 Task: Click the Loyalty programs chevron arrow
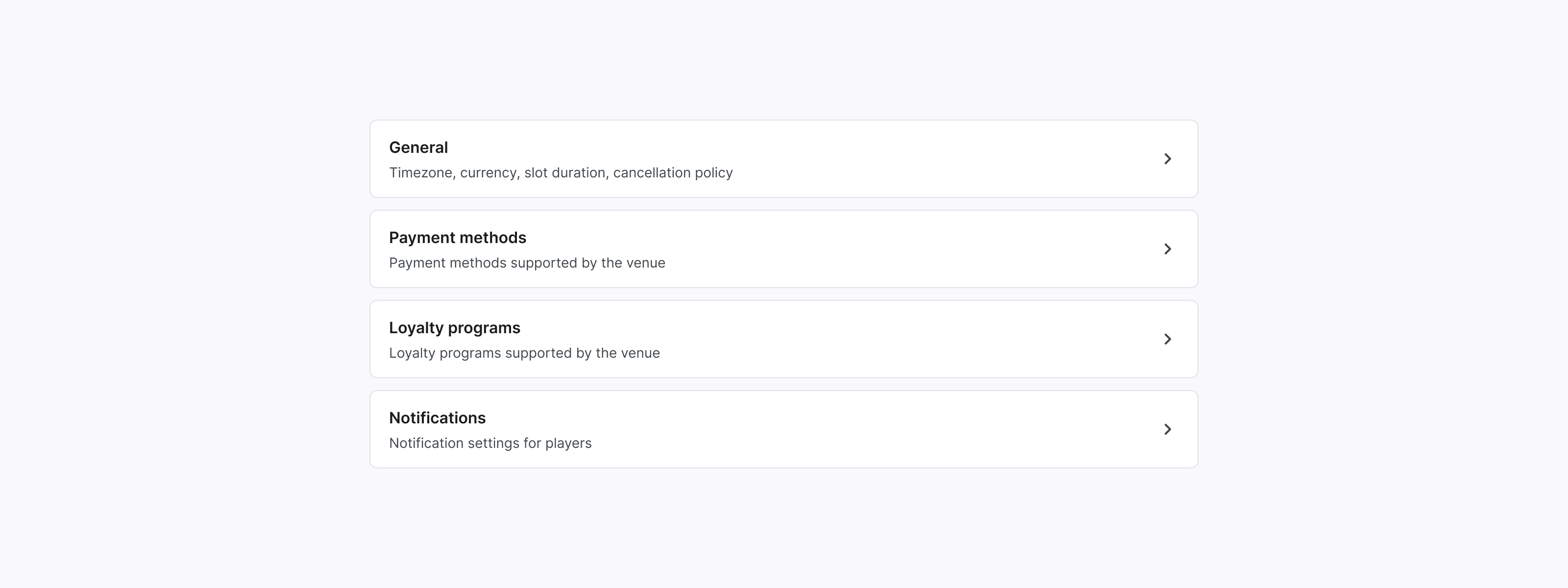coord(1167,339)
